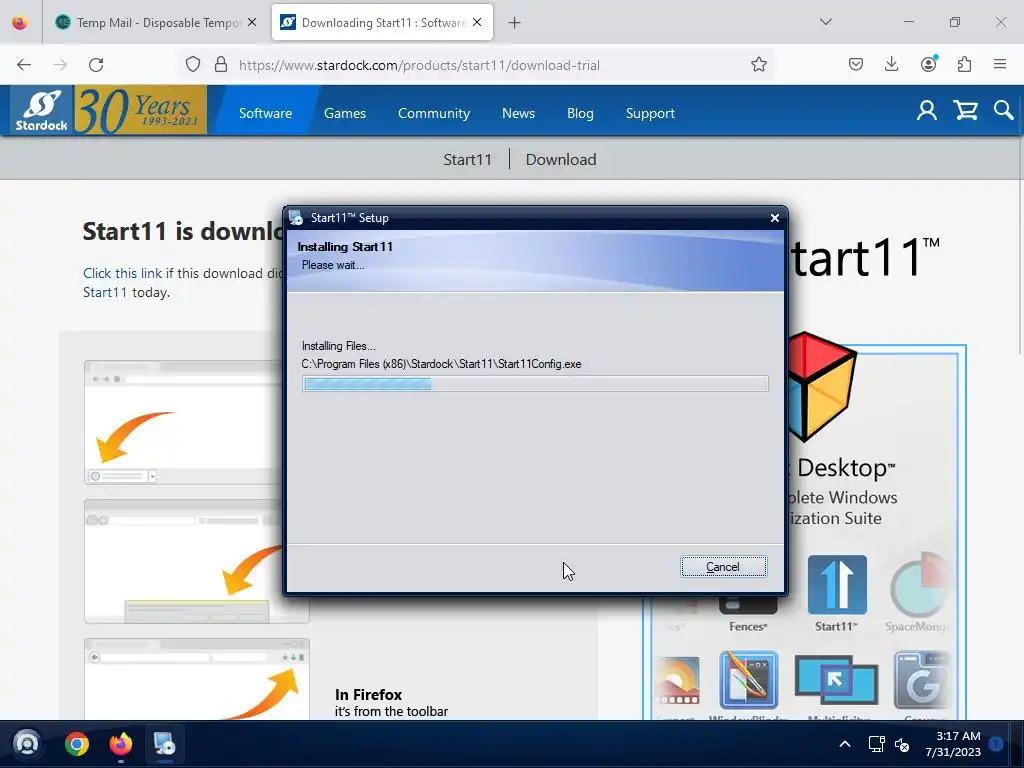Go back to the previous page
This screenshot has height=768, width=1024.
24,65
